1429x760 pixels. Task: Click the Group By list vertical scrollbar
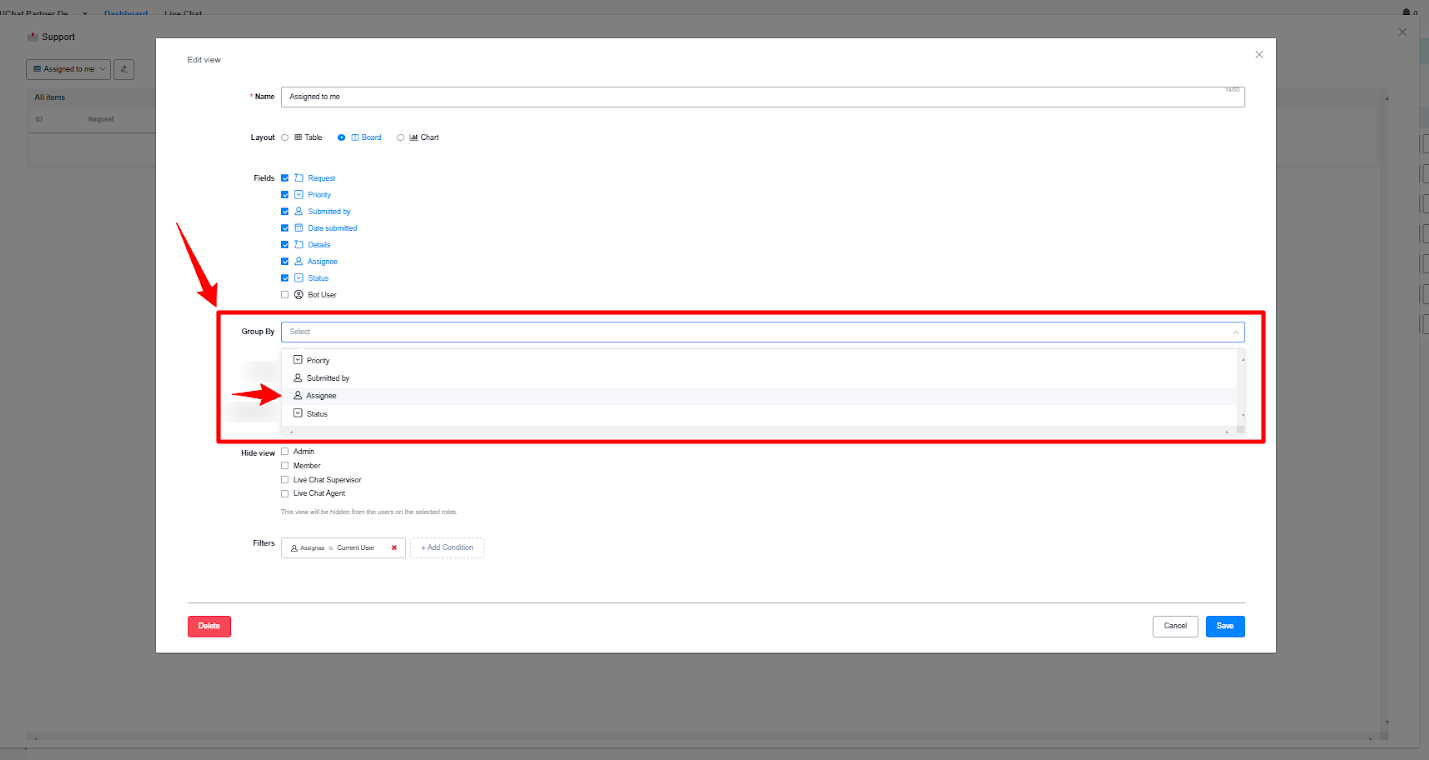[1242, 386]
